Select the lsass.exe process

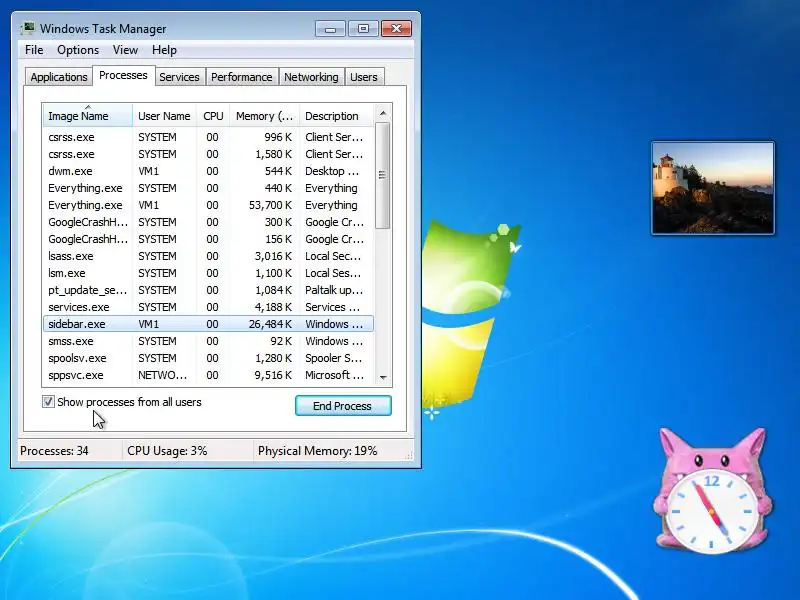pos(208,256)
